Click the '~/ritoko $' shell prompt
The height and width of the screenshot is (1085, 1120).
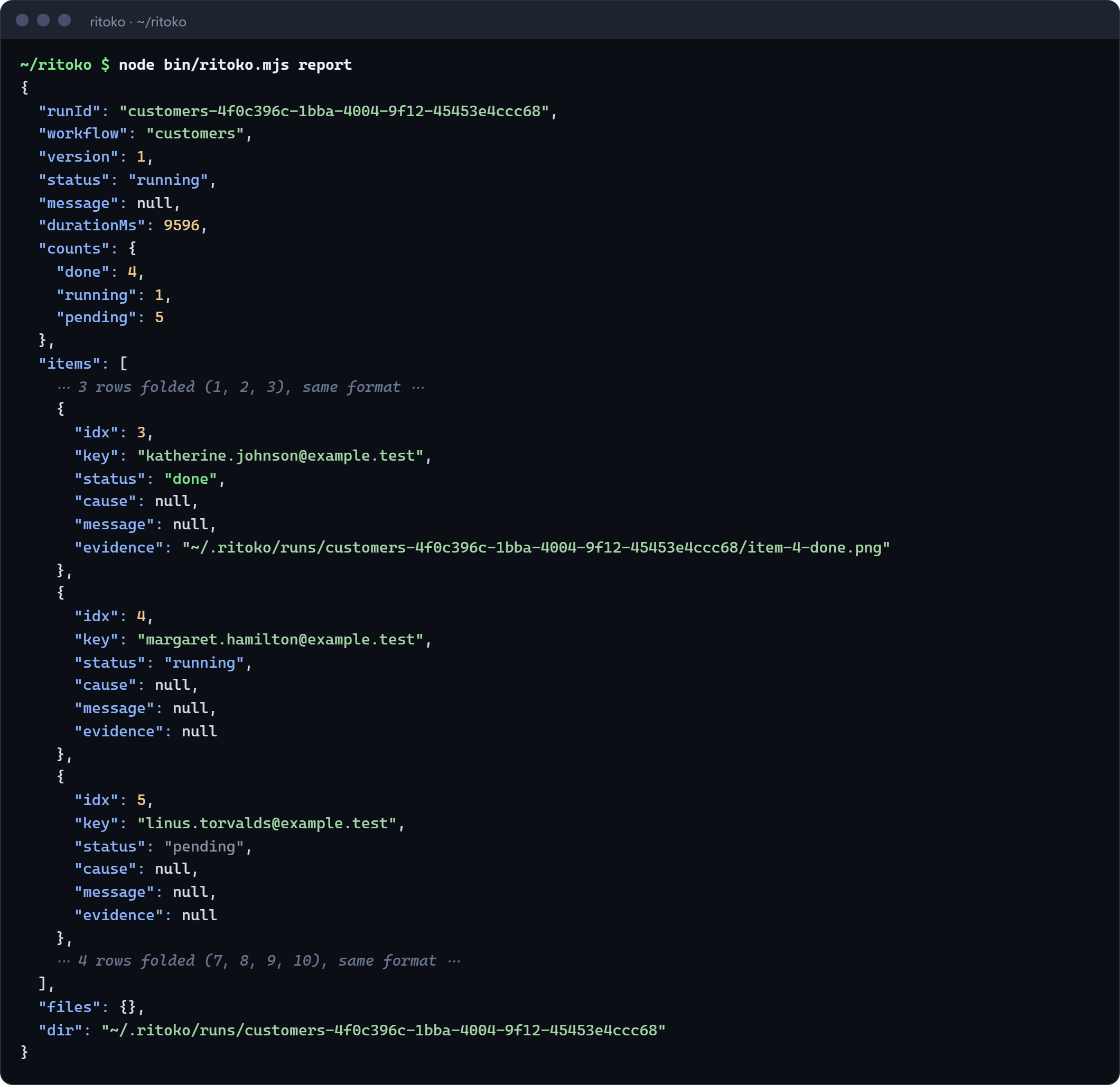pos(64,64)
